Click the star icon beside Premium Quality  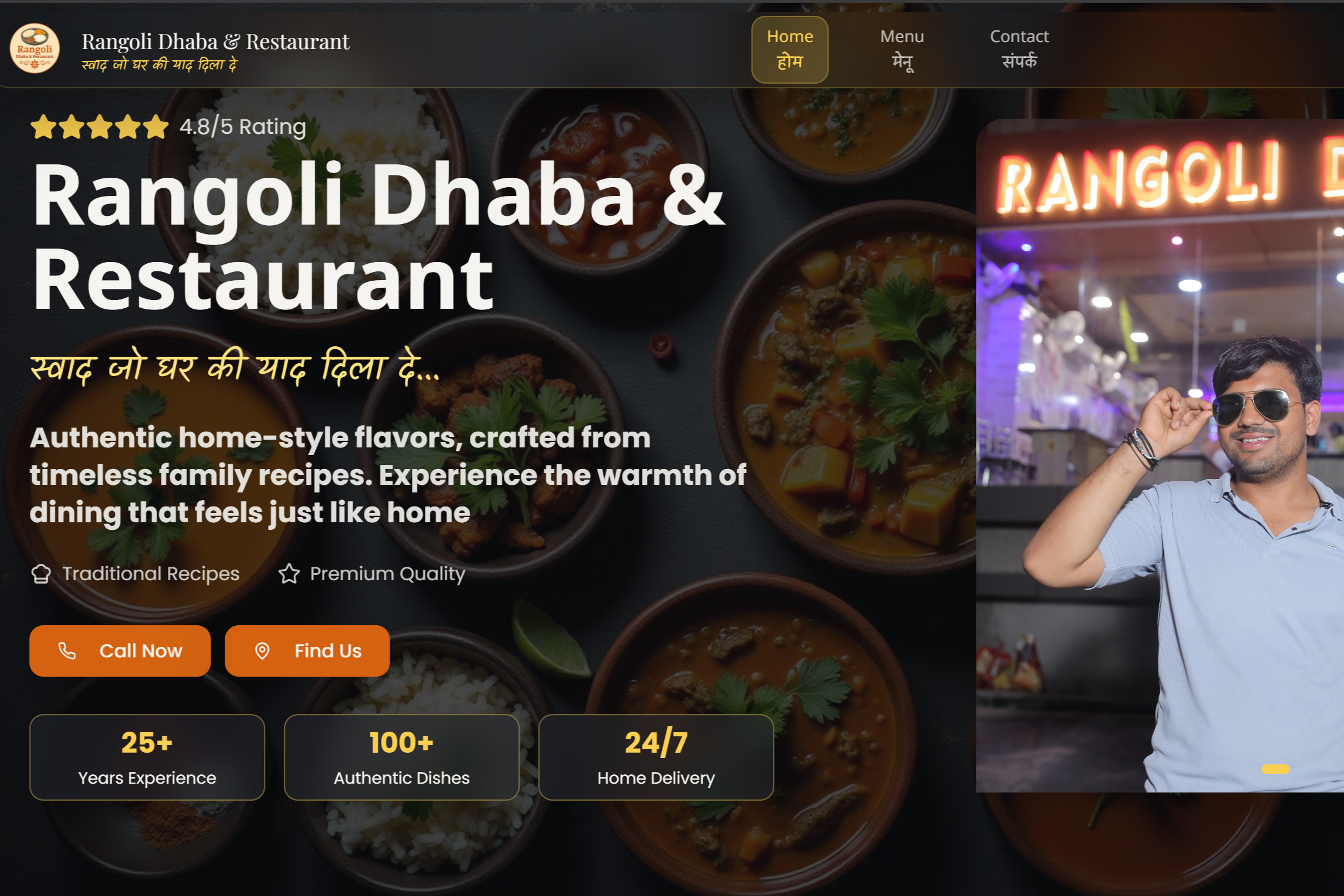[x=289, y=574]
